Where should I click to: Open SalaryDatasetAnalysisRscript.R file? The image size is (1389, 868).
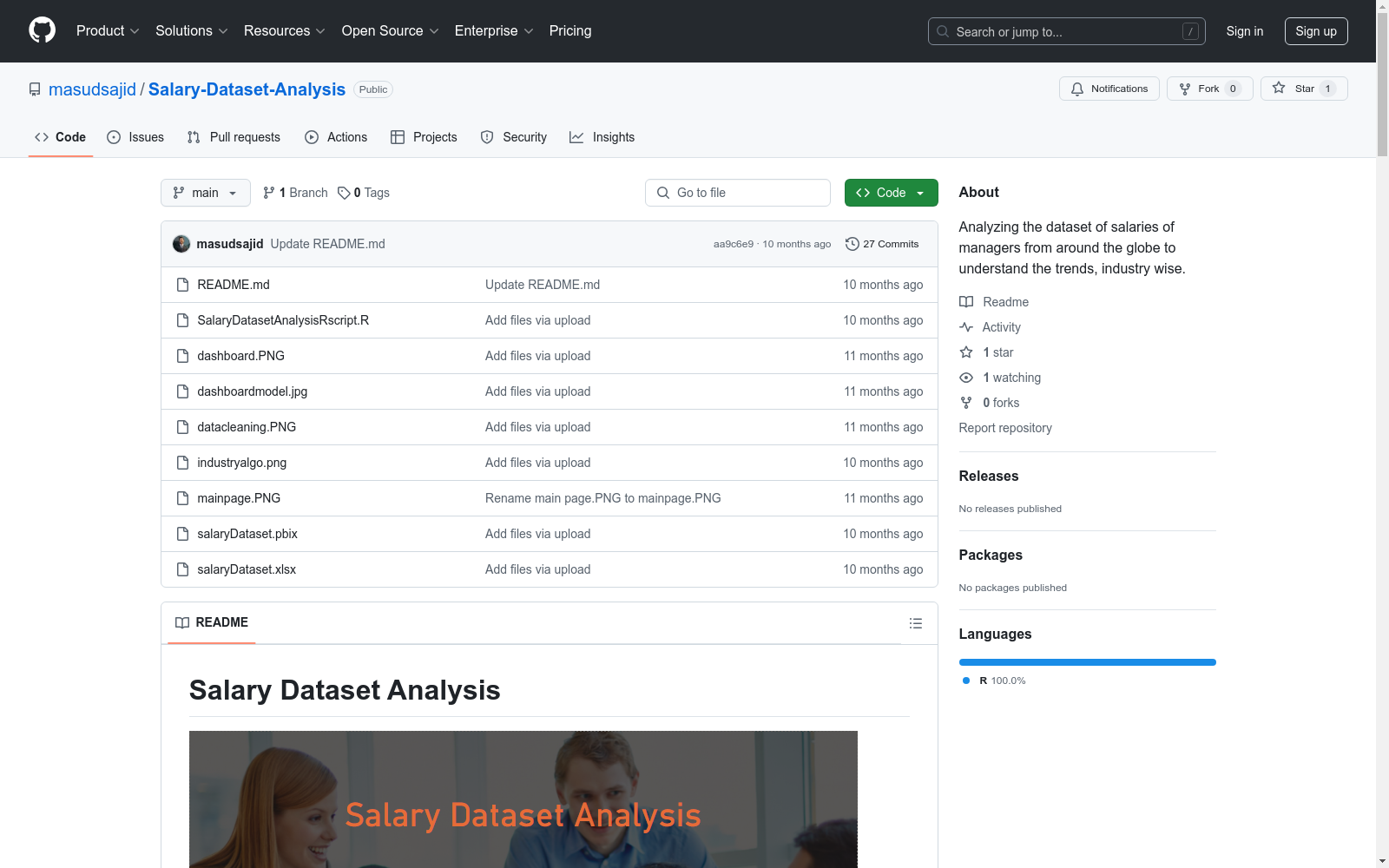pyautogui.click(x=283, y=320)
